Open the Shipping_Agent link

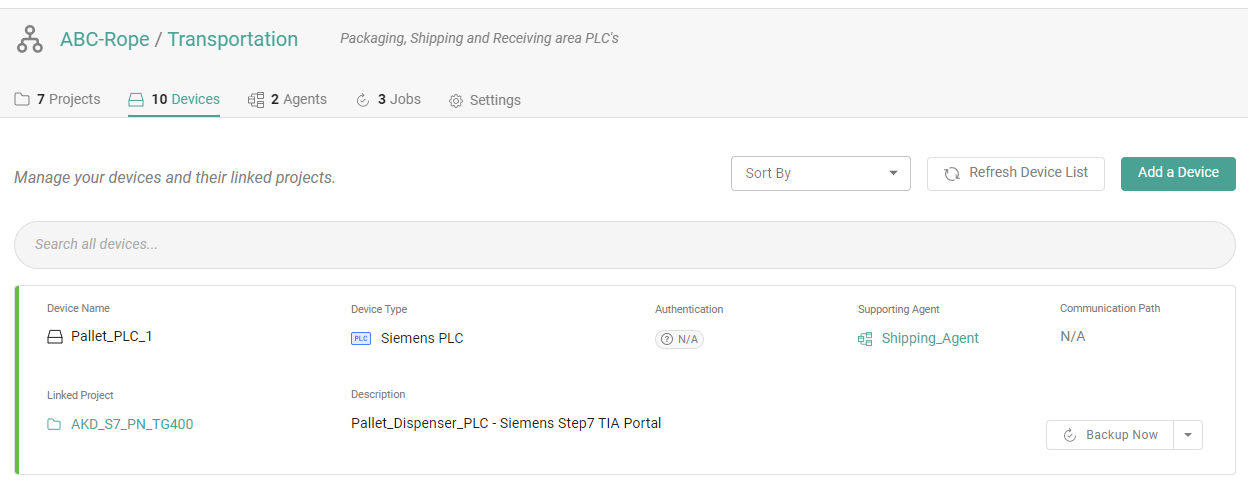pyautogui.click(x=930, y=339)
